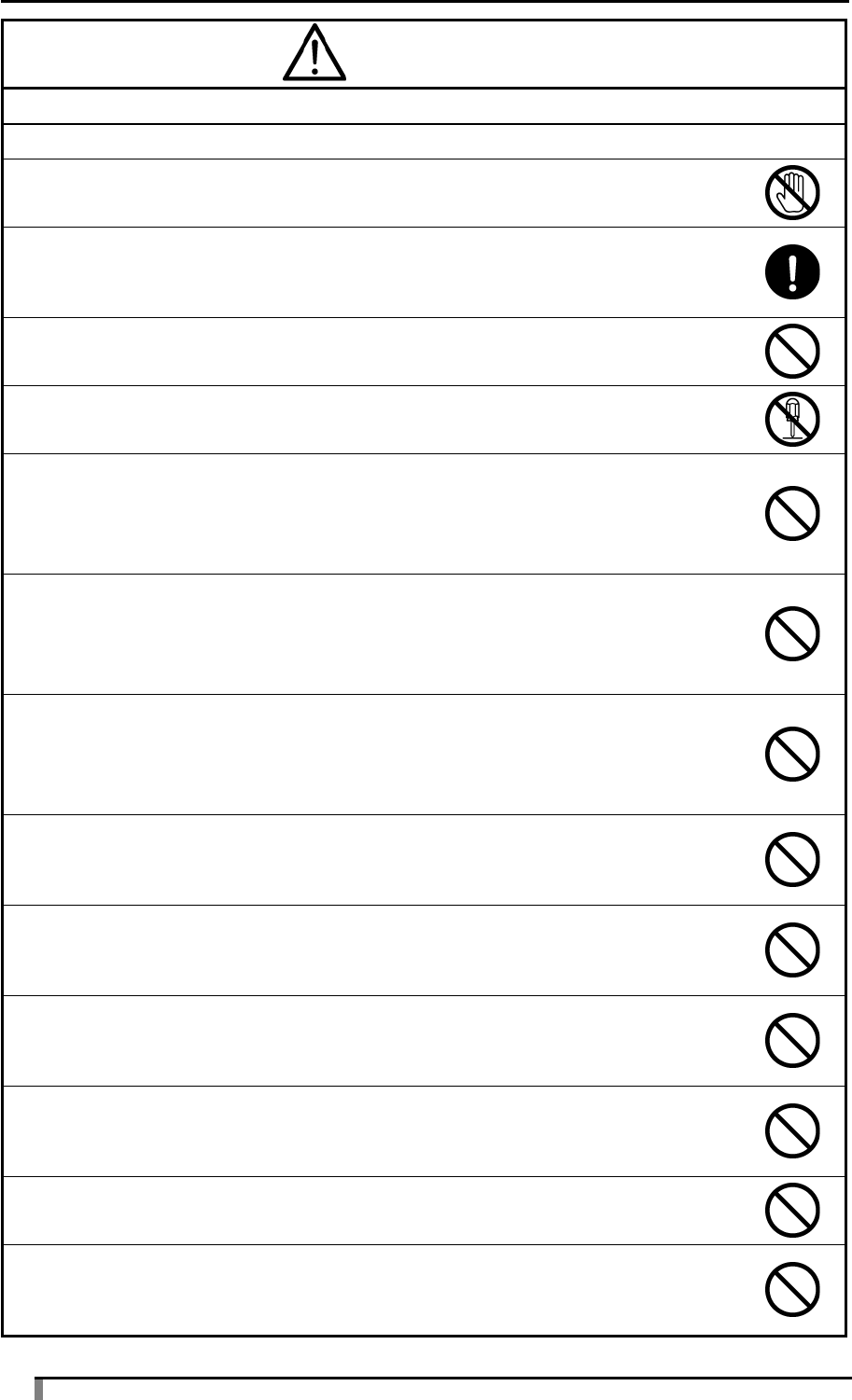Select the third plain prohibition circle from the top
This screenshot has width=852, height=1400.
click(x=792, y=634)
